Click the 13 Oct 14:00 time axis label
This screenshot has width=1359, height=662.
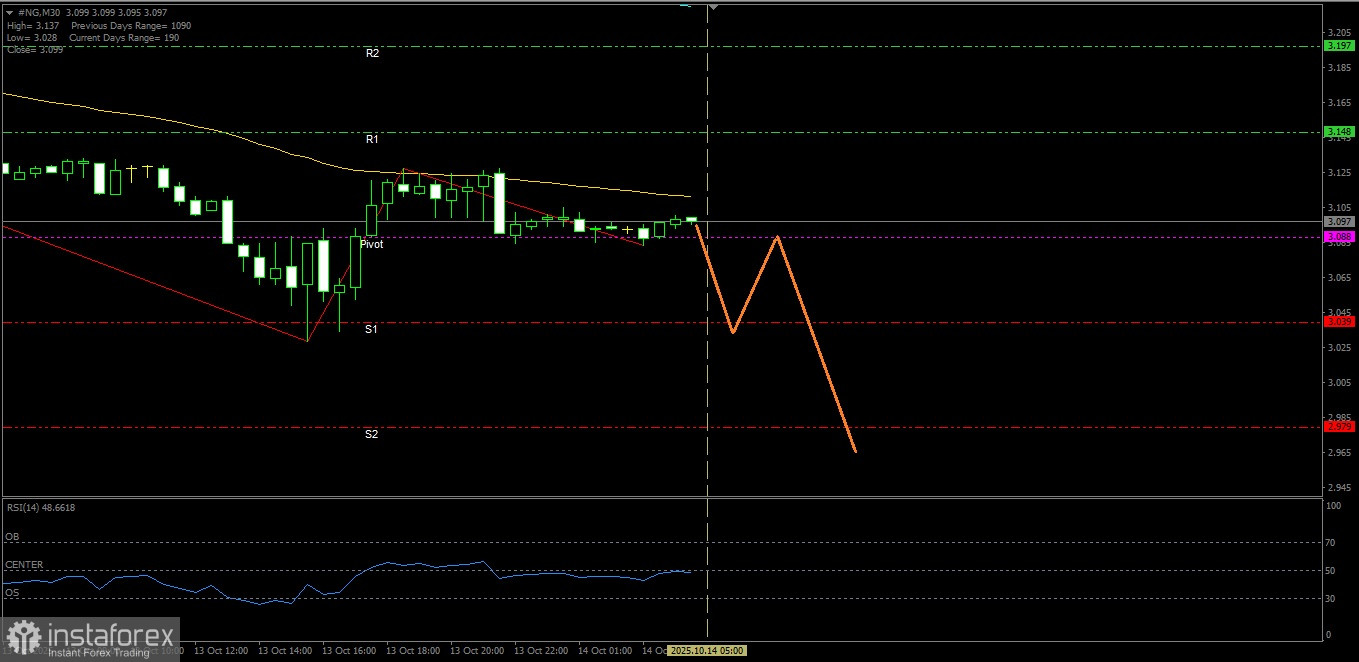point(284,651)
